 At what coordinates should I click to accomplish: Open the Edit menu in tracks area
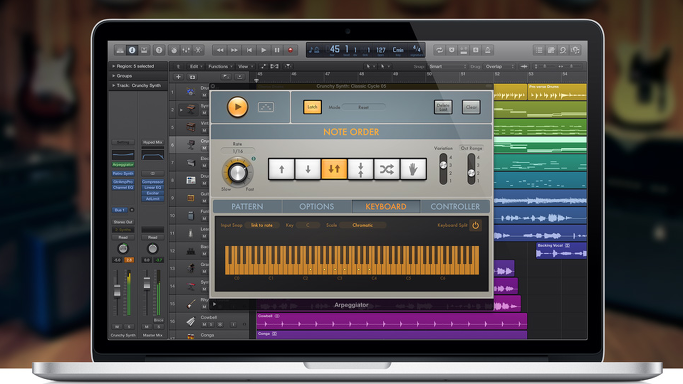[195, 67]
